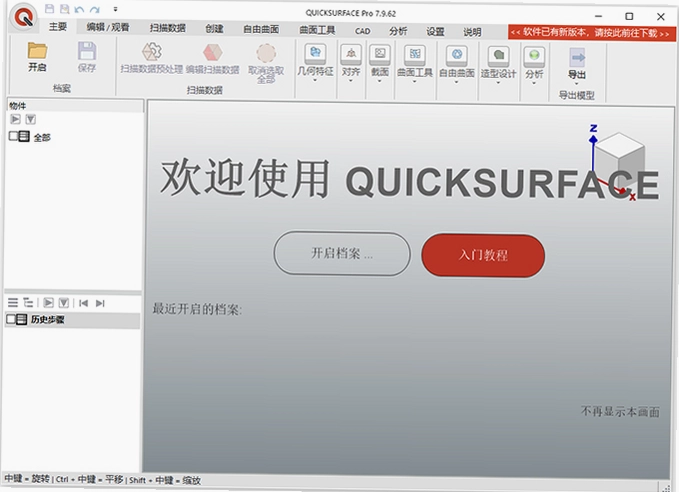679x492 pixels.
Task: Click the red 入门教程 button
Action: click(483, 255)
